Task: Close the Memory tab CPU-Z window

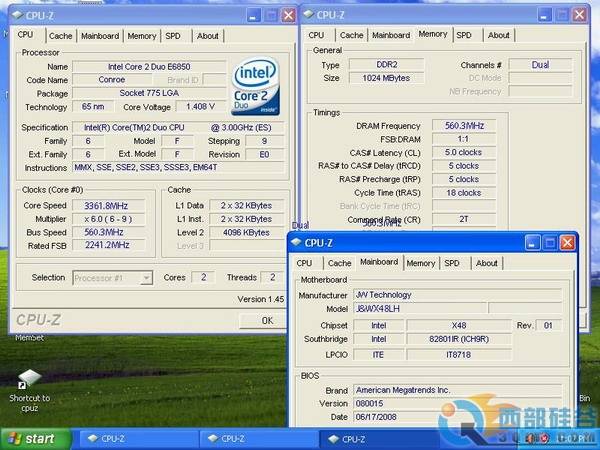Action: 579,15
